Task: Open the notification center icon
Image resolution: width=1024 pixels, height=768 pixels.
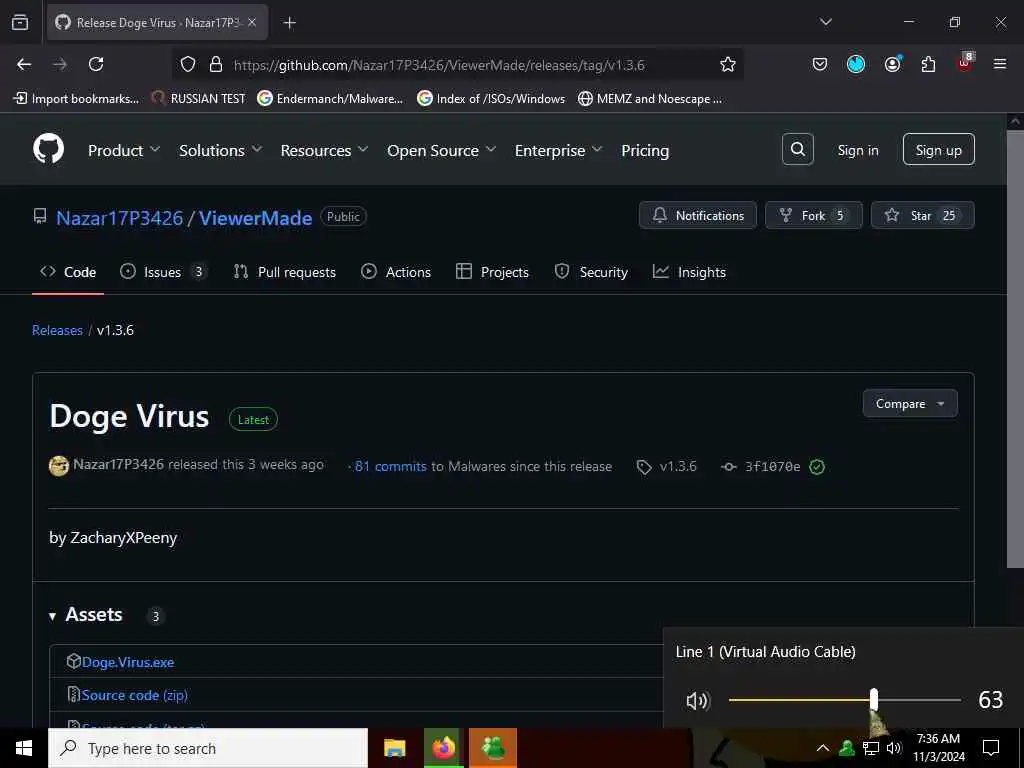Action: tap(991, 748)
